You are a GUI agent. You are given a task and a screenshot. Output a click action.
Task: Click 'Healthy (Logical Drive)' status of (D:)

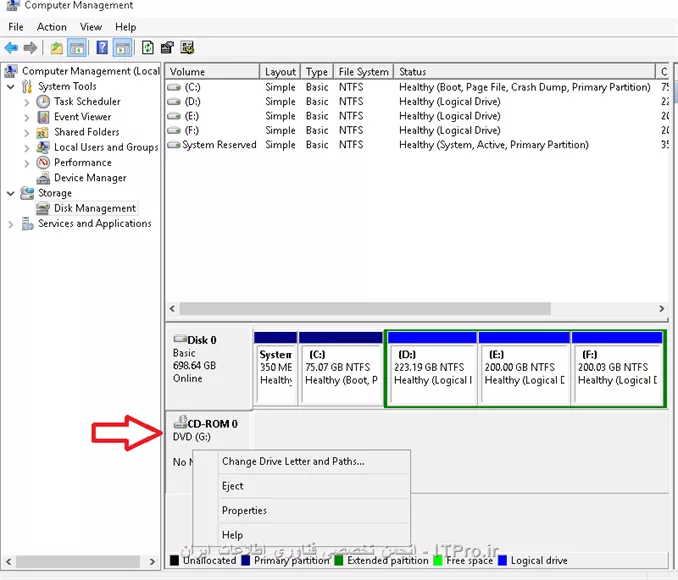pos(450,102)
